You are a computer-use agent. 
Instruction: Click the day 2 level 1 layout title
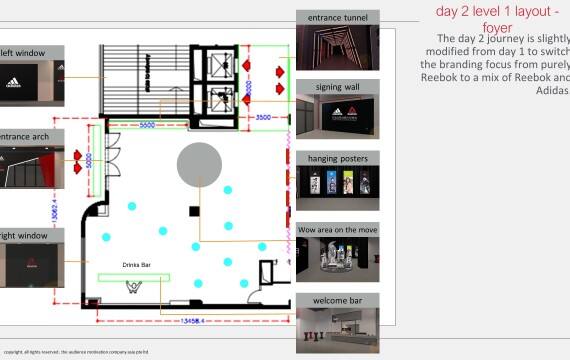pos(497,19)
